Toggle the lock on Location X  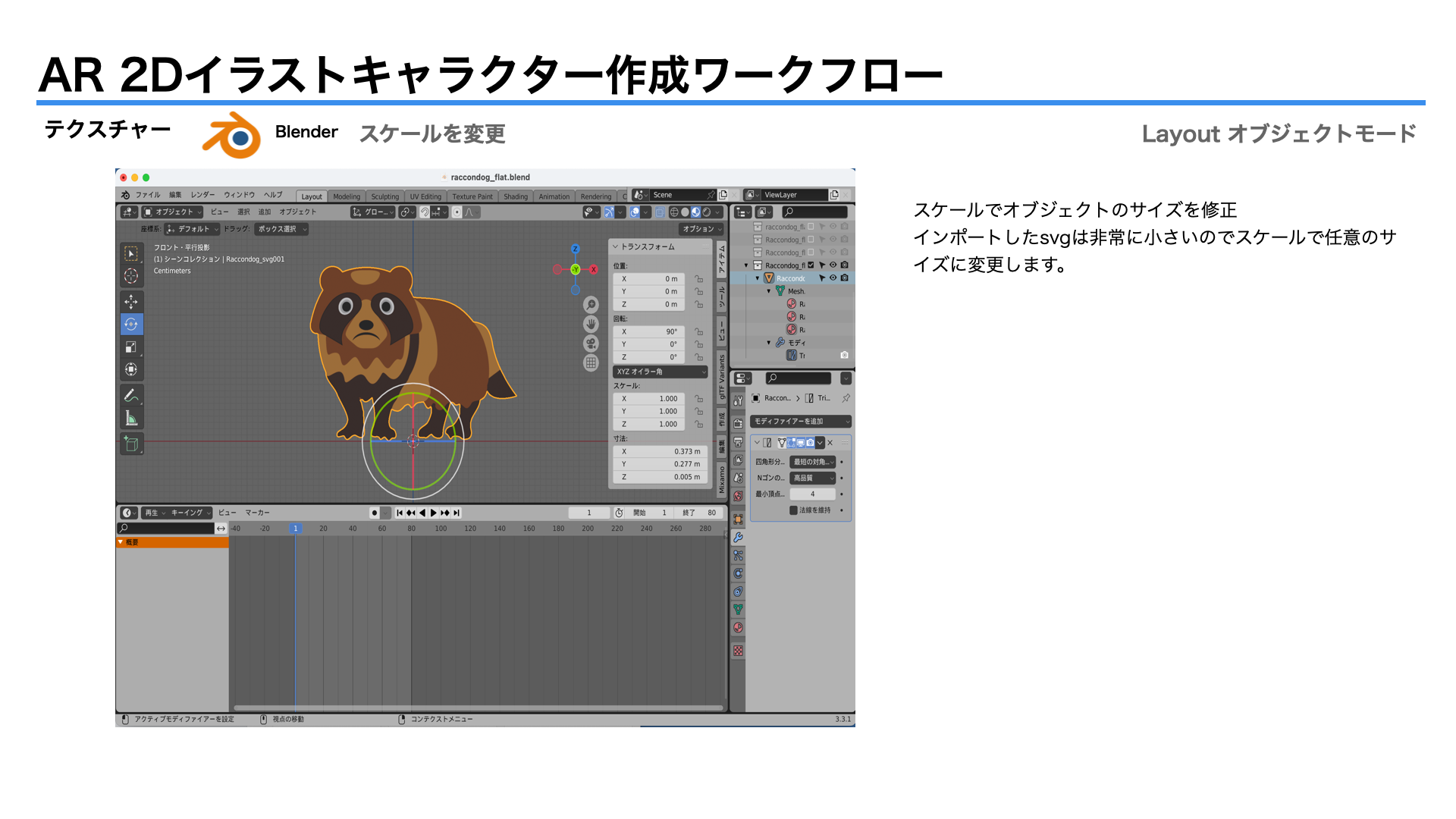click(x=699, y=279)
